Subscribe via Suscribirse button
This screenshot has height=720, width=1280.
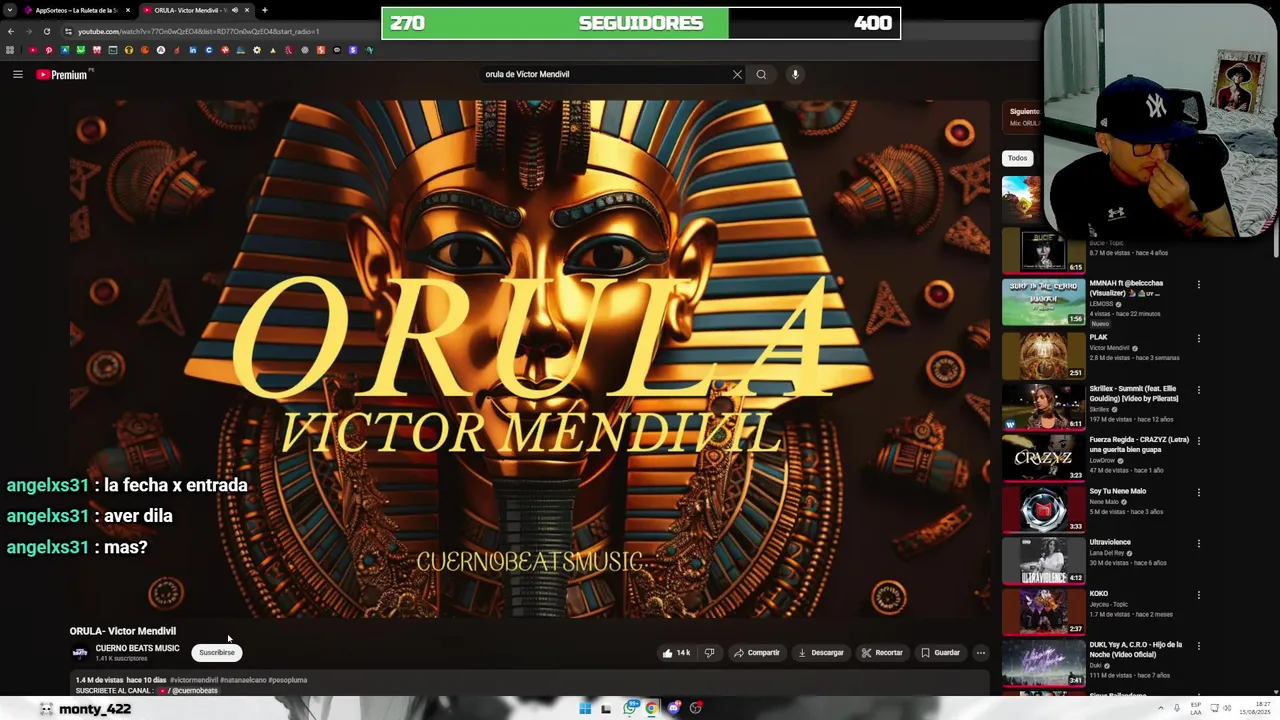click(x=217, y=653)
